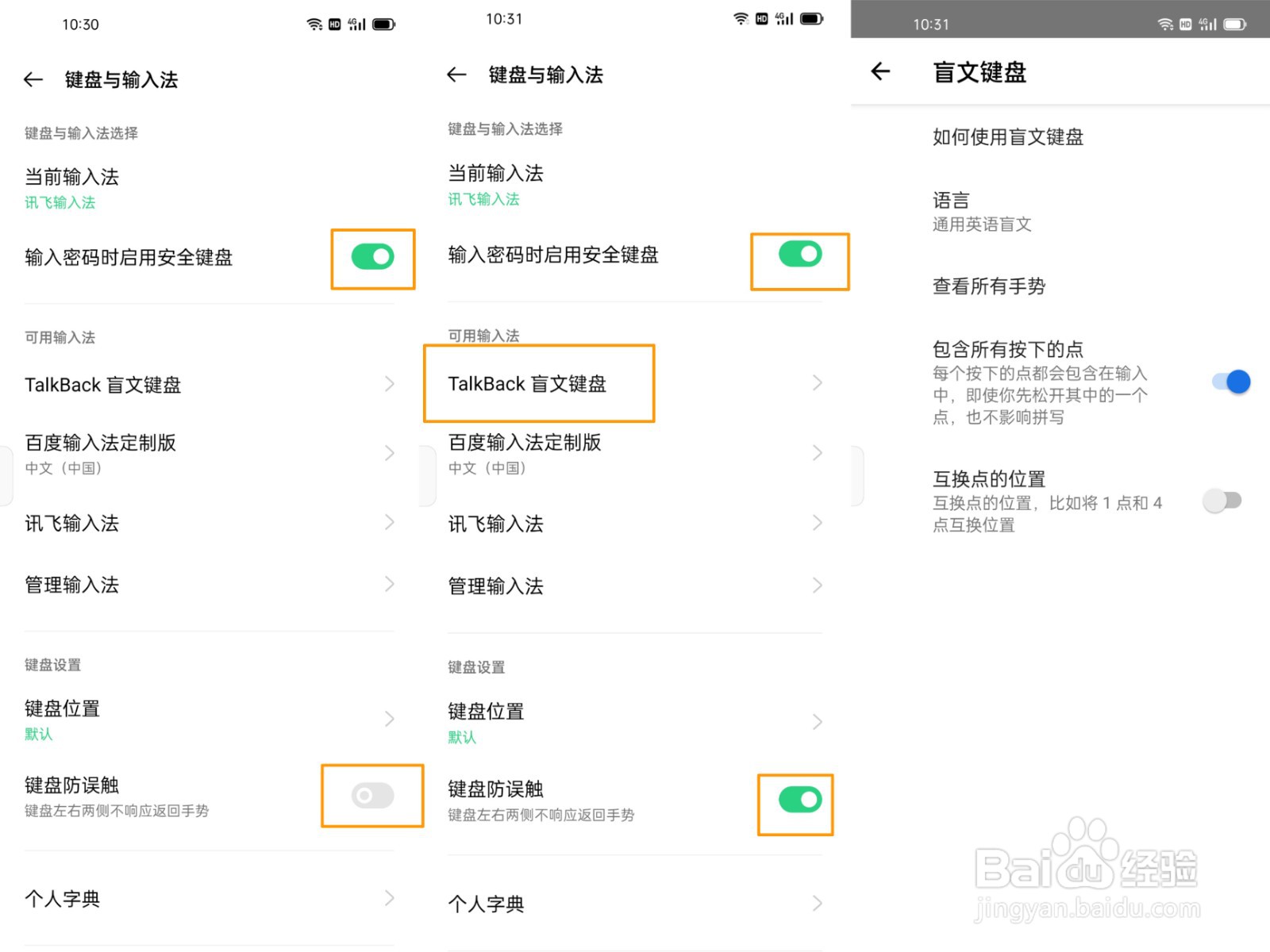Screen dimensions: 1270x952
Task: Open chevron for 个人字典 in left screen
Action: (390, 898)
